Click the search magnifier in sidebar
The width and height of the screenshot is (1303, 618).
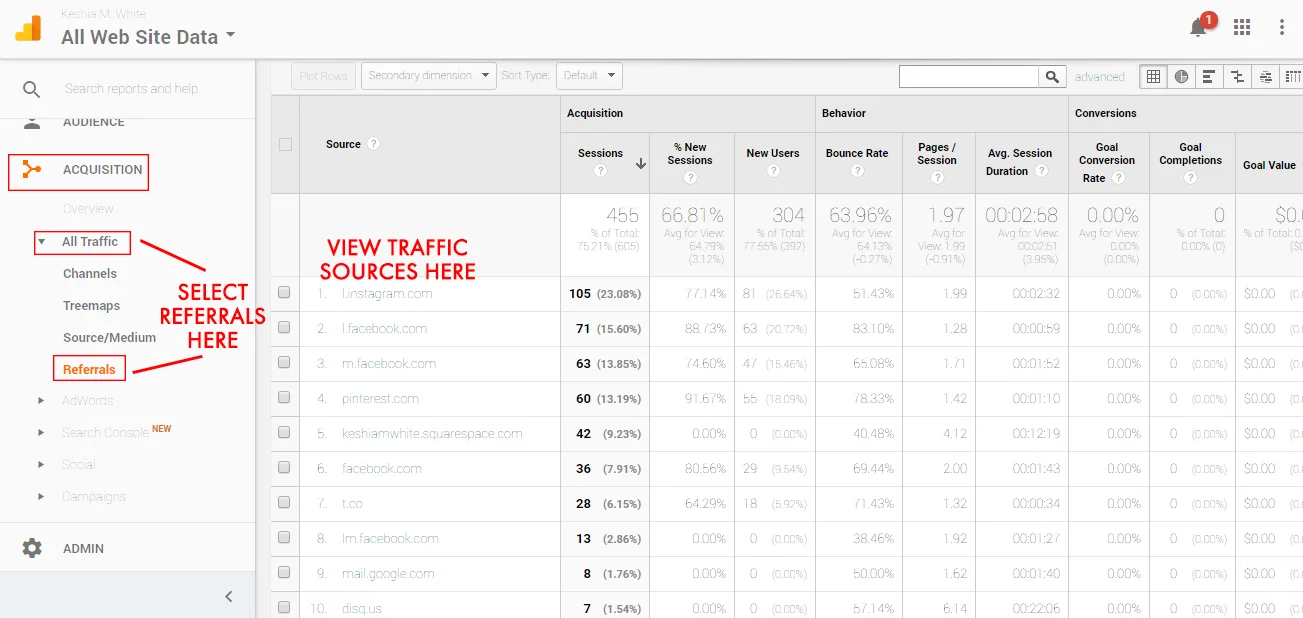pos(32,89)
